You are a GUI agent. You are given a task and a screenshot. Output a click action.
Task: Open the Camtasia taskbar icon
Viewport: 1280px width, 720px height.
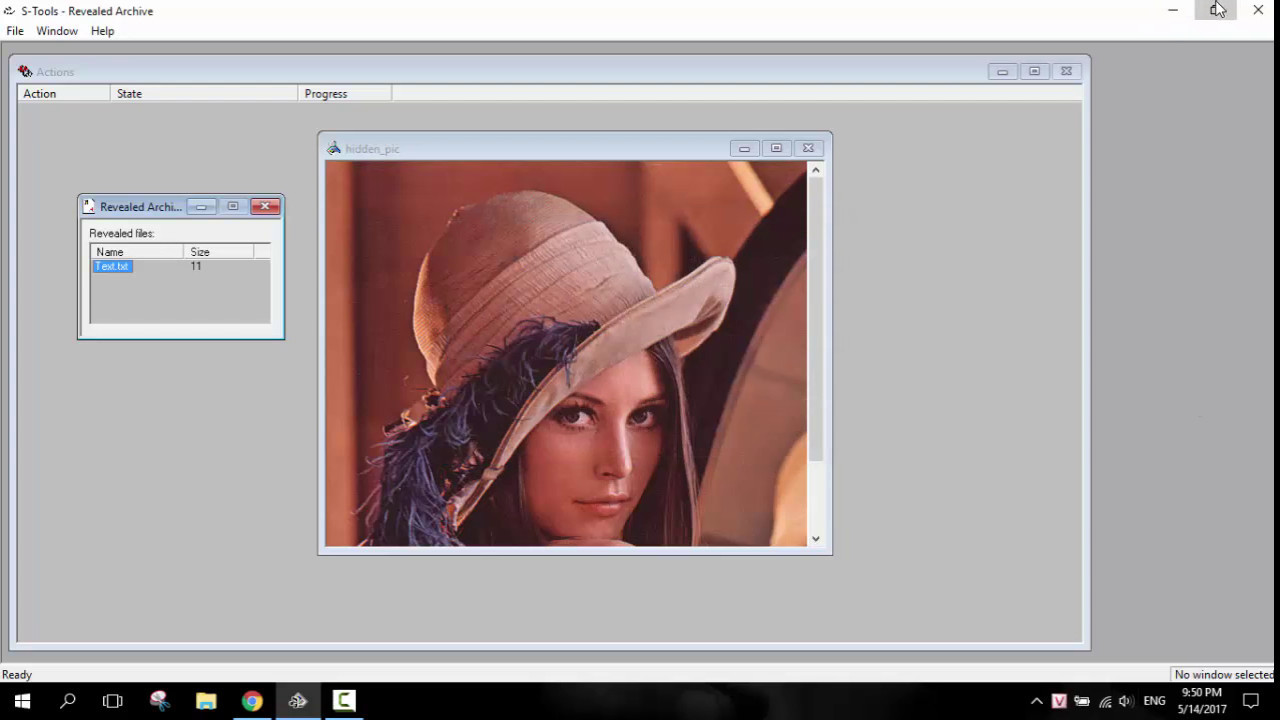(x=344, y=701)
